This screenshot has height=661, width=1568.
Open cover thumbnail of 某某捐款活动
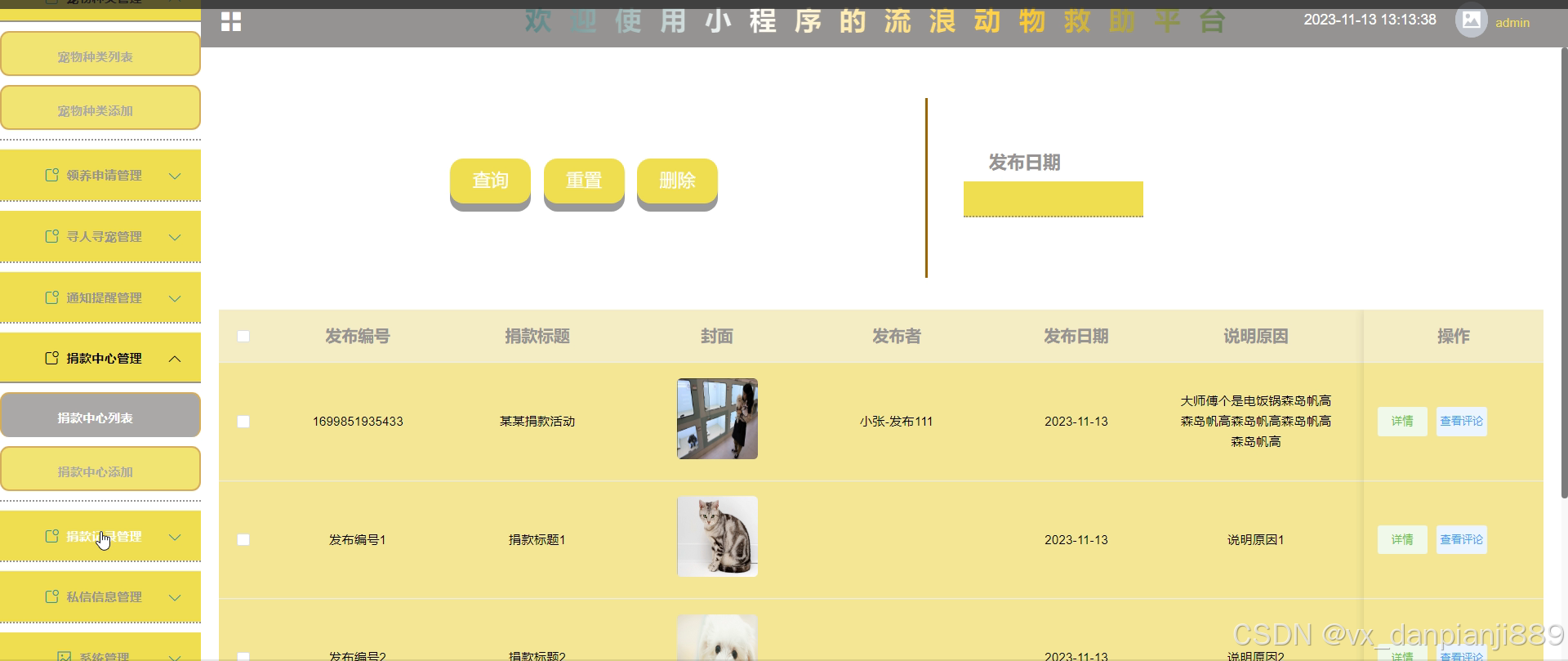pos(717,418)
